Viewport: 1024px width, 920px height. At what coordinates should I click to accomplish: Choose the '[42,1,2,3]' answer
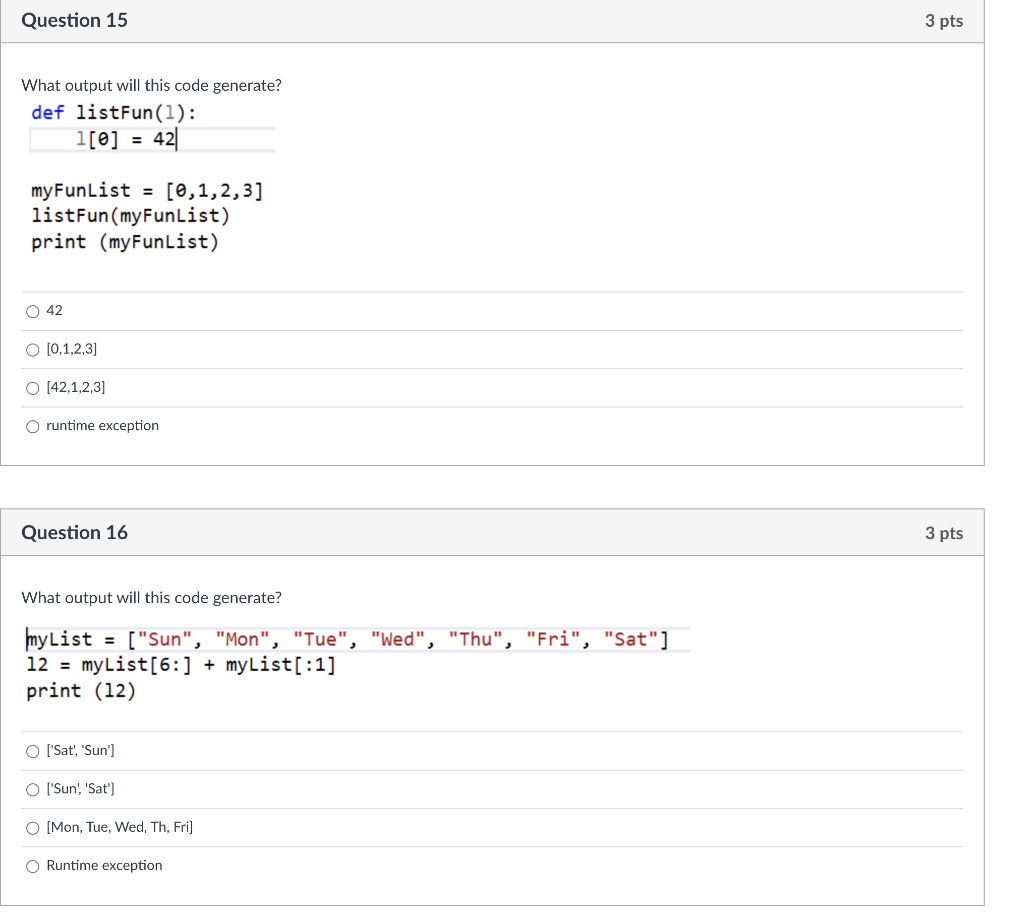33,388
